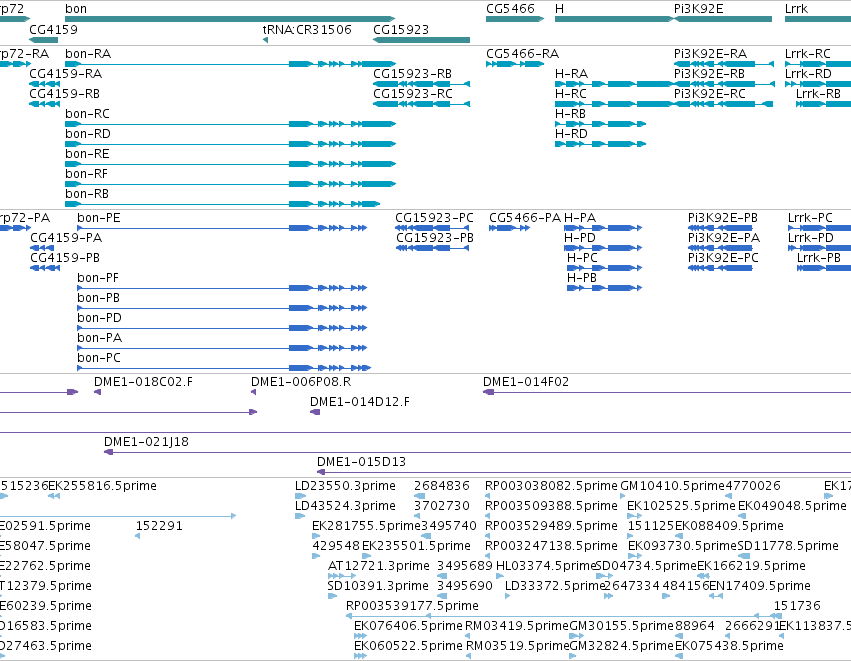Screen dimensions: 851x661
Task: Click the DME1-018C02.F BAC label
Action: [143, 382]
